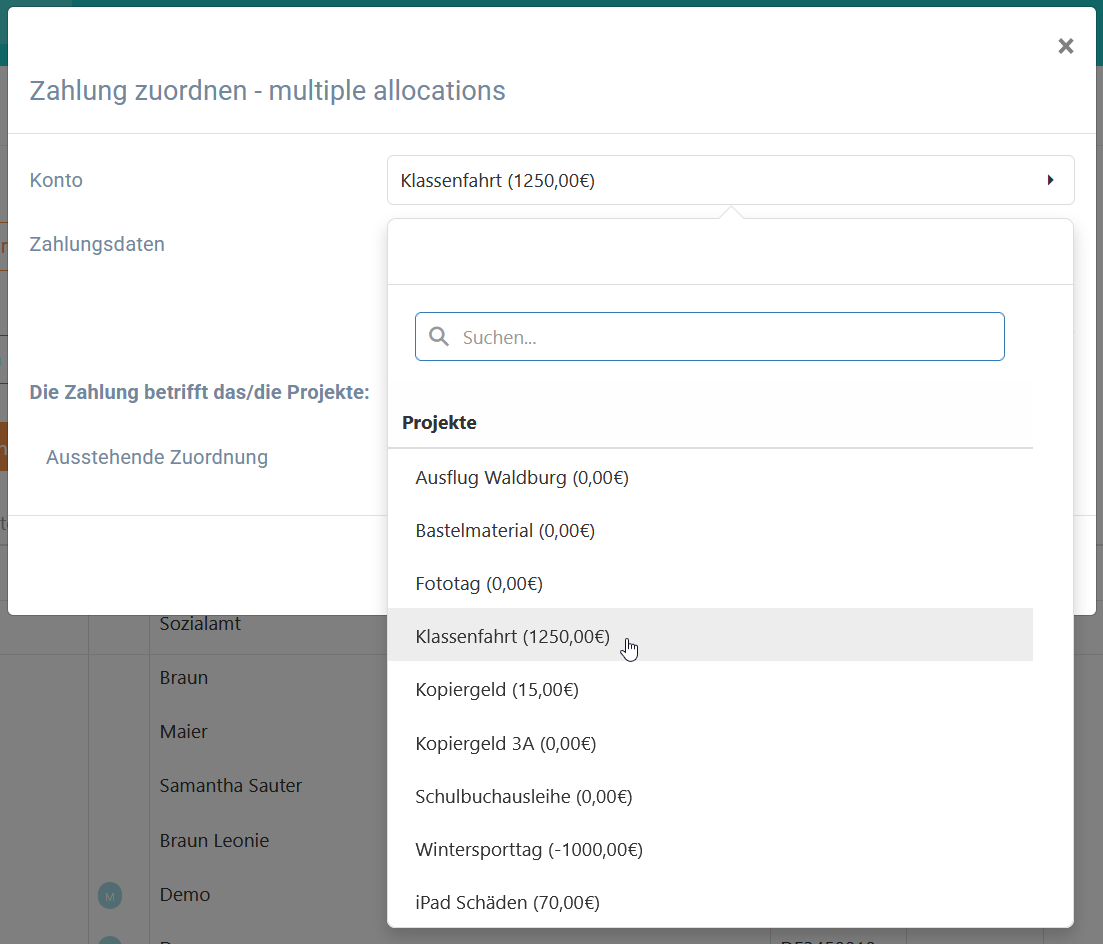Click the Konto label
The image size is (1103, 944).
tap(56, 180)
